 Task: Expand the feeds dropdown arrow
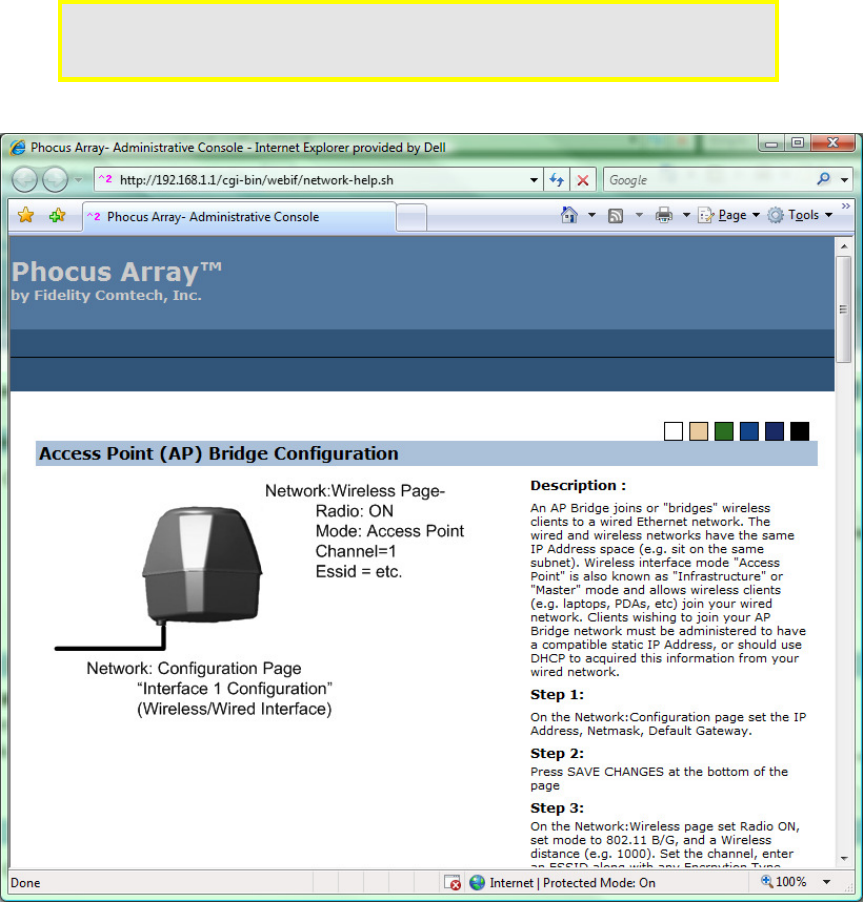[639, 215]
